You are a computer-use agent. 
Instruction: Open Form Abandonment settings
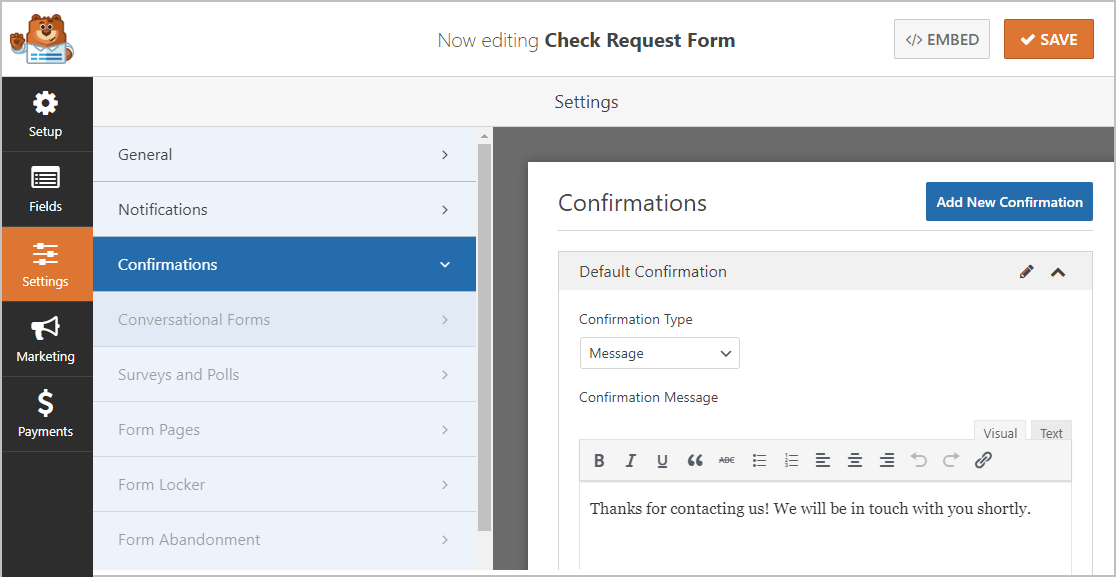point(285,539)
